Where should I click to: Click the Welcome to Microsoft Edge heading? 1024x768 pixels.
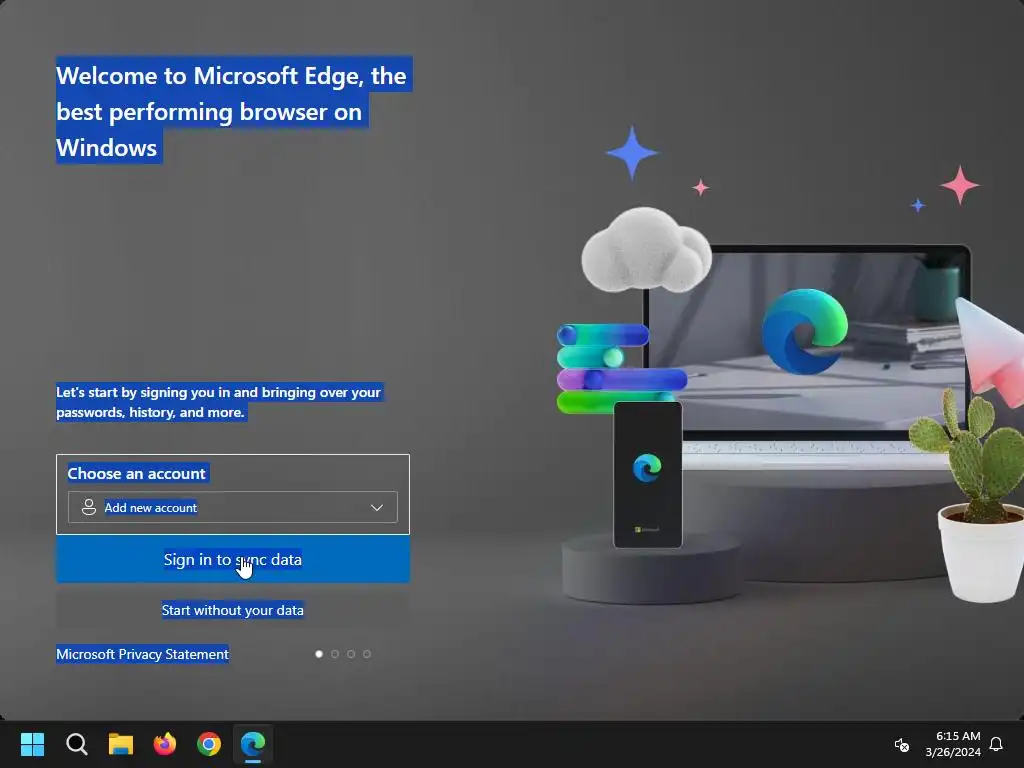[234, 111]
